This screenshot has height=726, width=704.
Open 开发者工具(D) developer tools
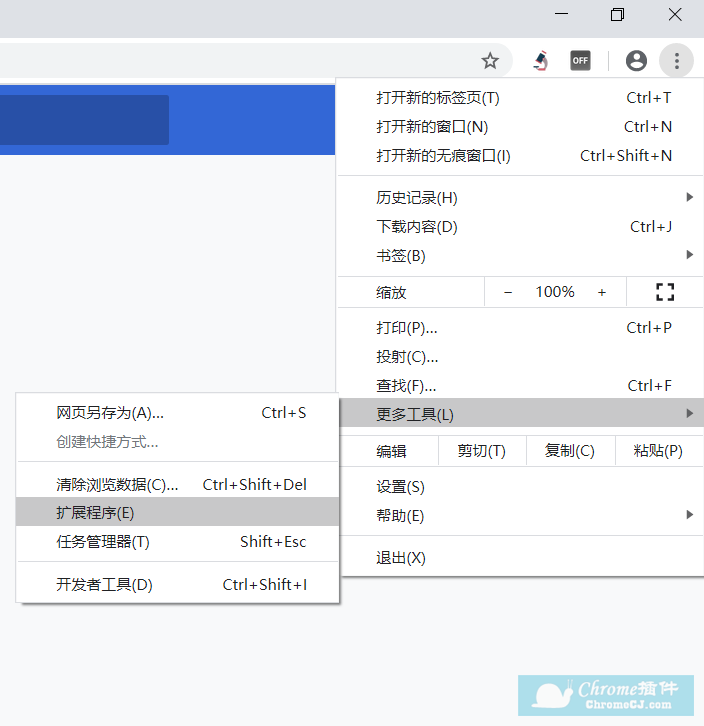click(x=177, y=585)
